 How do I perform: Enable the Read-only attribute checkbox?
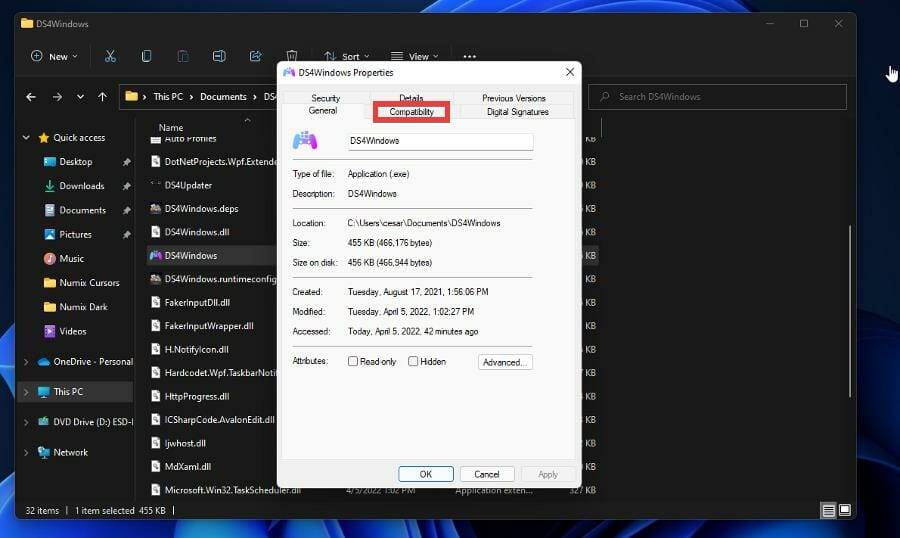[x=353, y=362]
